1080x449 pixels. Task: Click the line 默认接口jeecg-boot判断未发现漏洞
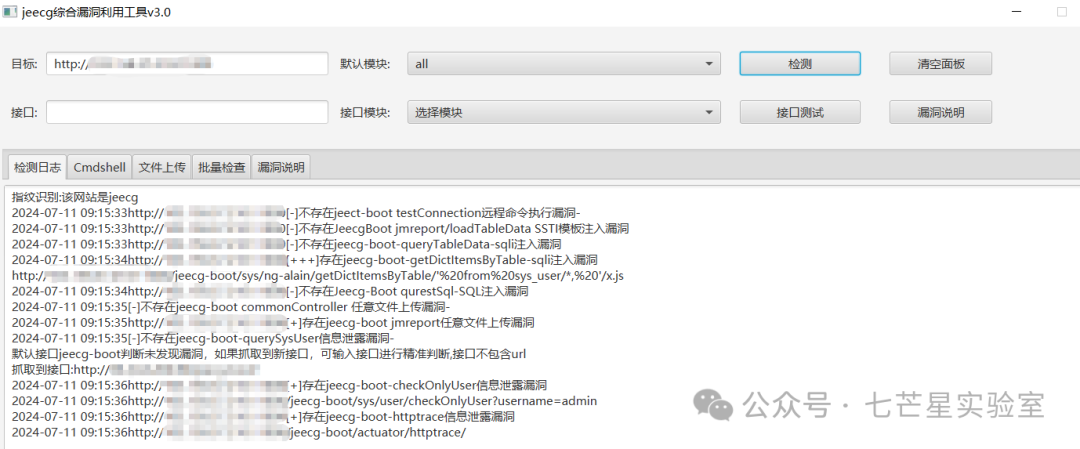click(269, 354)
